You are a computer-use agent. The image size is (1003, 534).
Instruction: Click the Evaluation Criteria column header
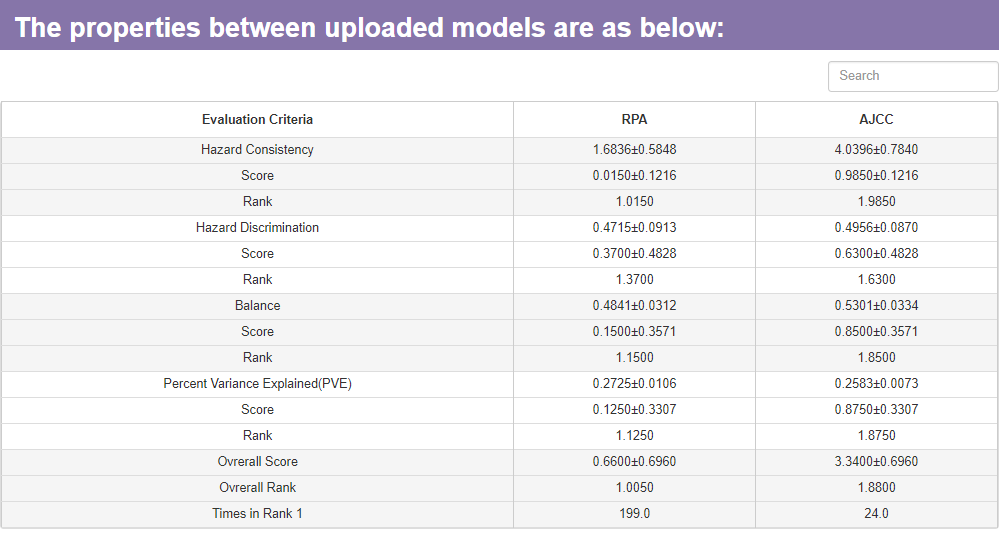[257, 120]
